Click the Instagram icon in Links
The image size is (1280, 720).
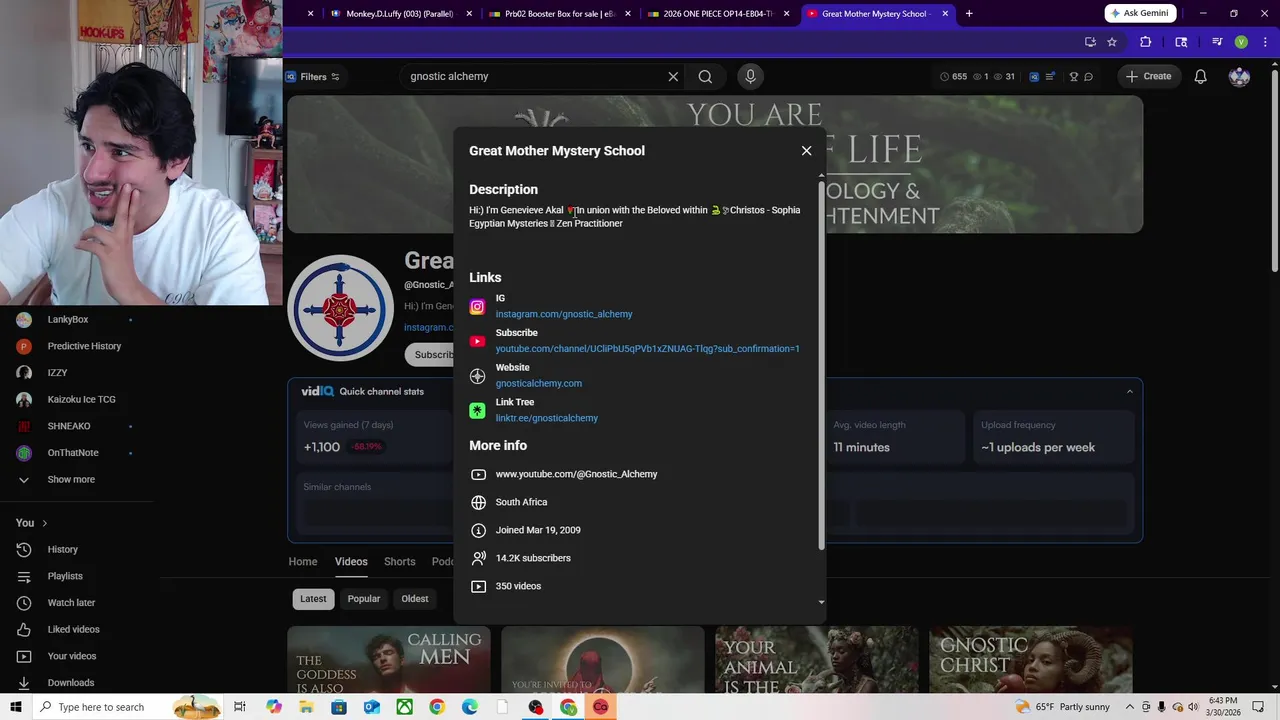coord(478,307)
